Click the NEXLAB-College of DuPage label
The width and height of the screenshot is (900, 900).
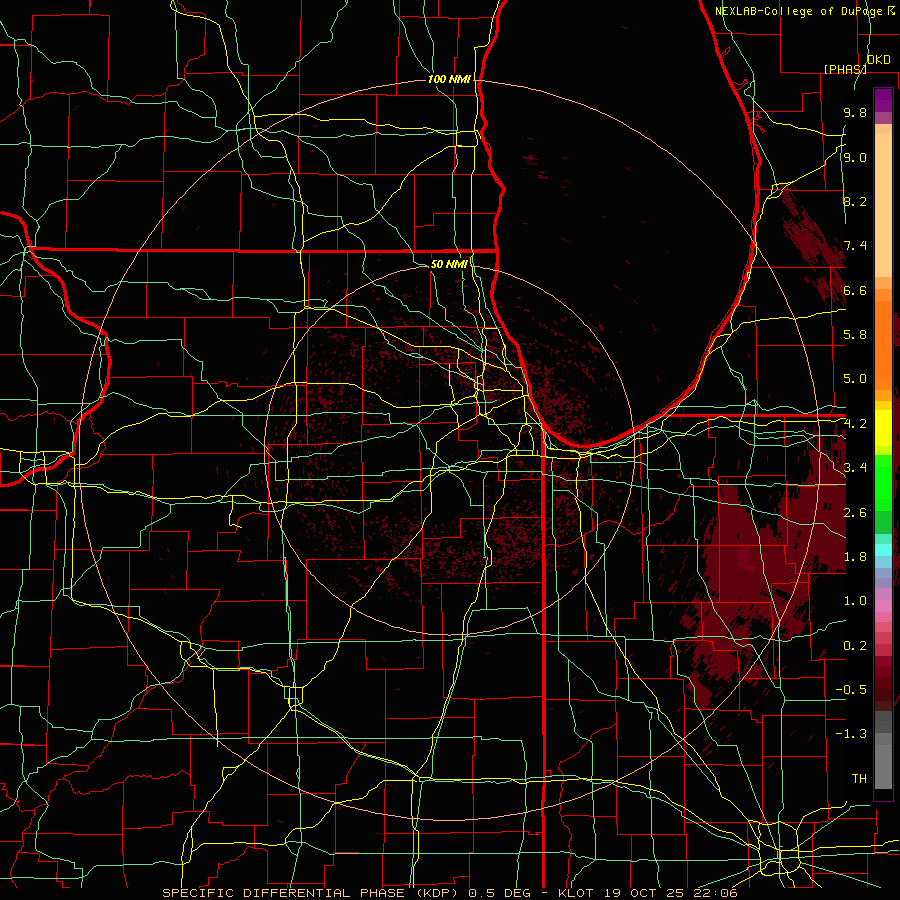[x=799, y=11]
